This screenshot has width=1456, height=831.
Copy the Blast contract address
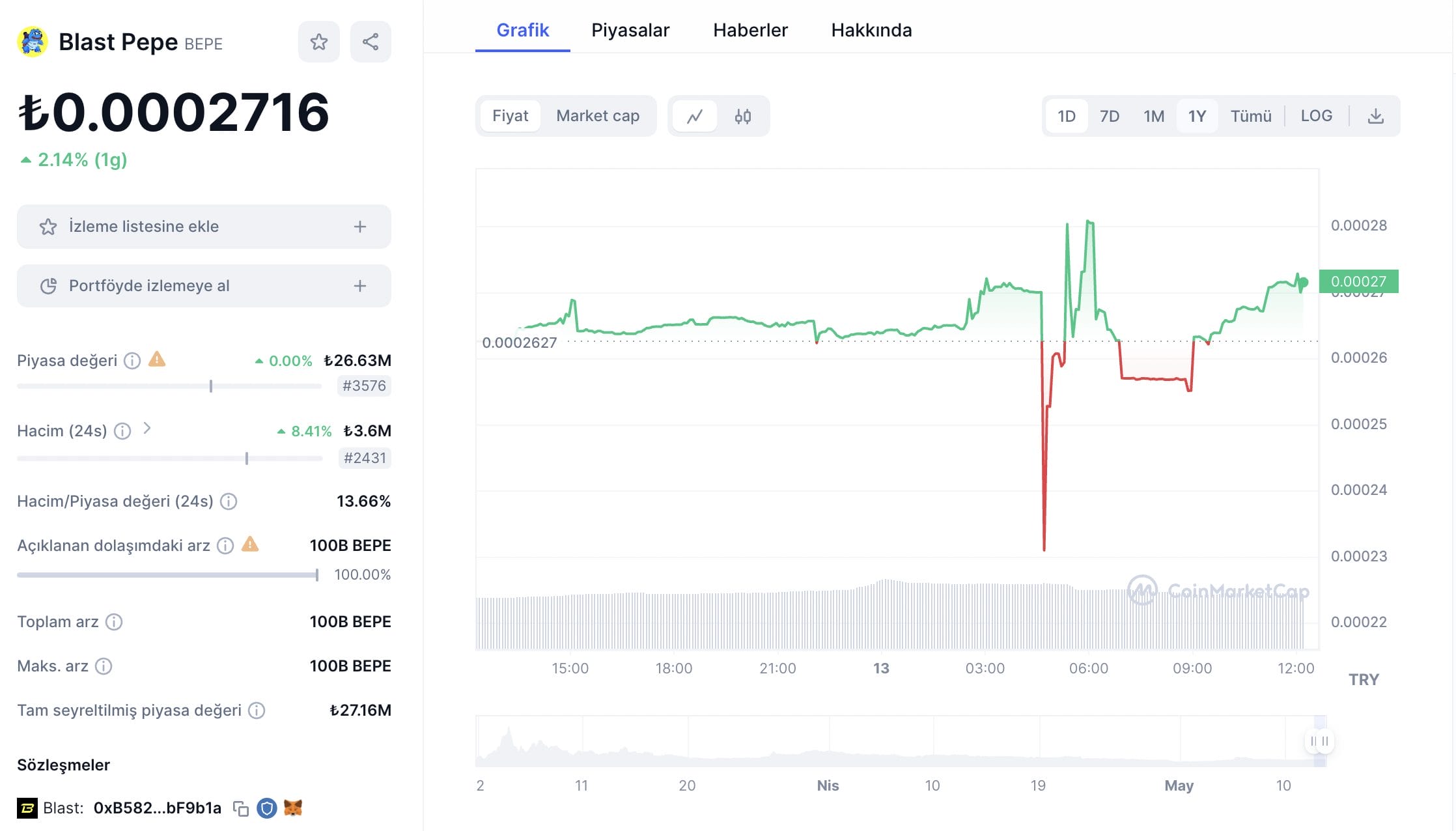click(241, 809)
